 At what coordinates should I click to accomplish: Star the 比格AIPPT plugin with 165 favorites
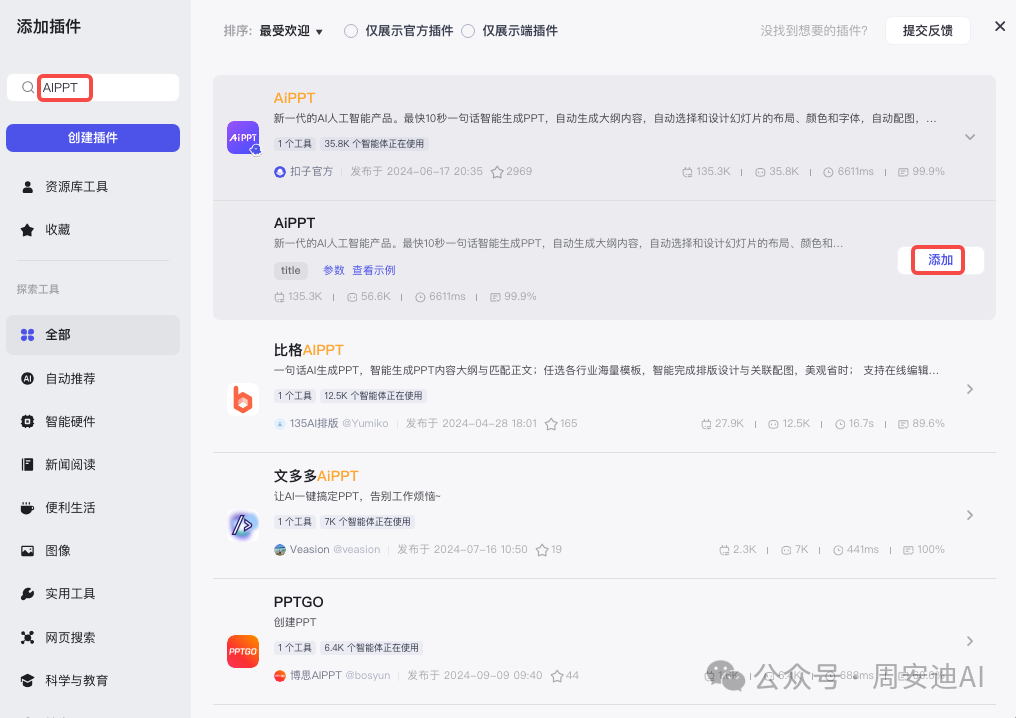551,424
